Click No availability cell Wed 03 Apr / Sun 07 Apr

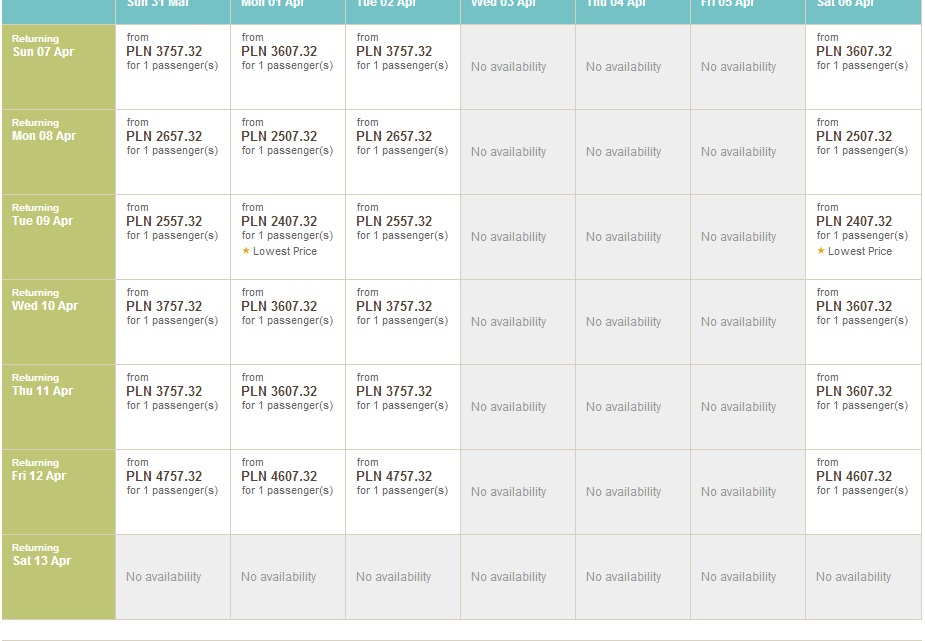pyautogui.click(x=517, y=67)
